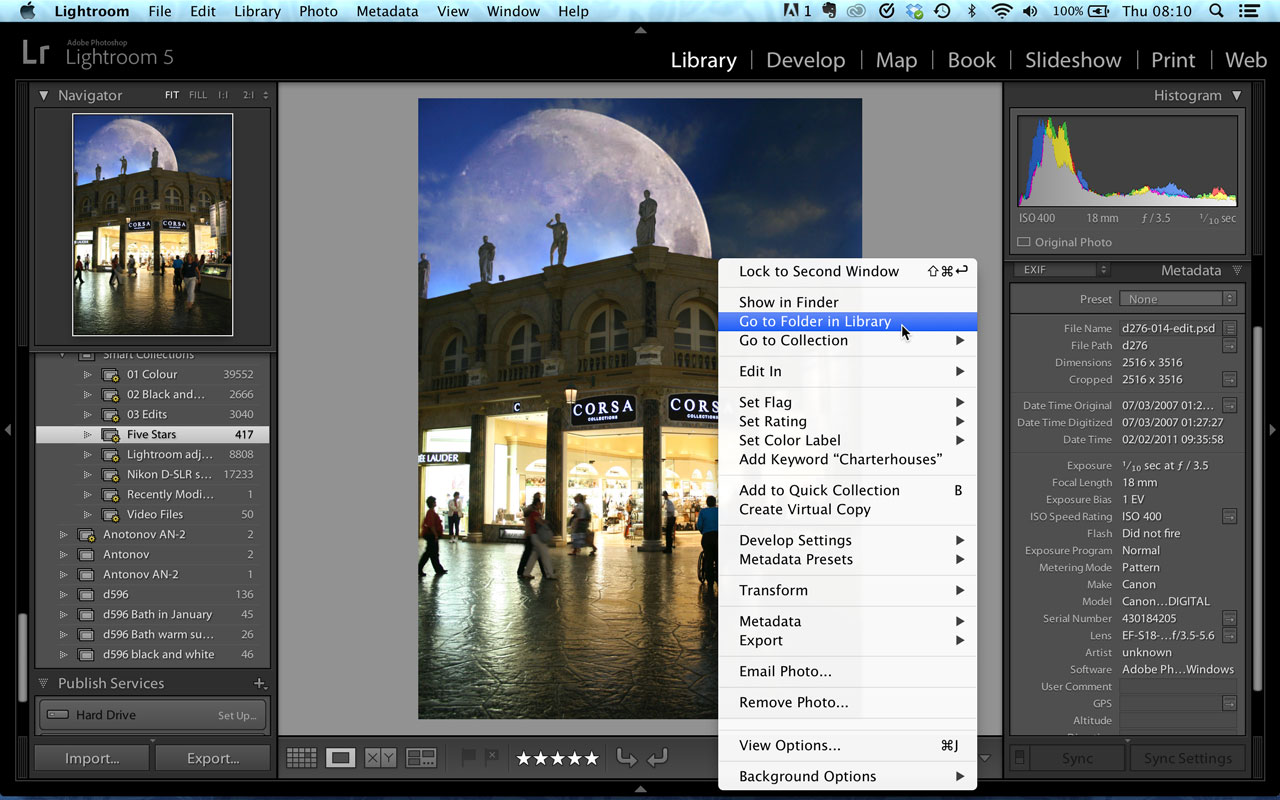Open the Wi-Fi menu bar icon

coord(1001,11)
